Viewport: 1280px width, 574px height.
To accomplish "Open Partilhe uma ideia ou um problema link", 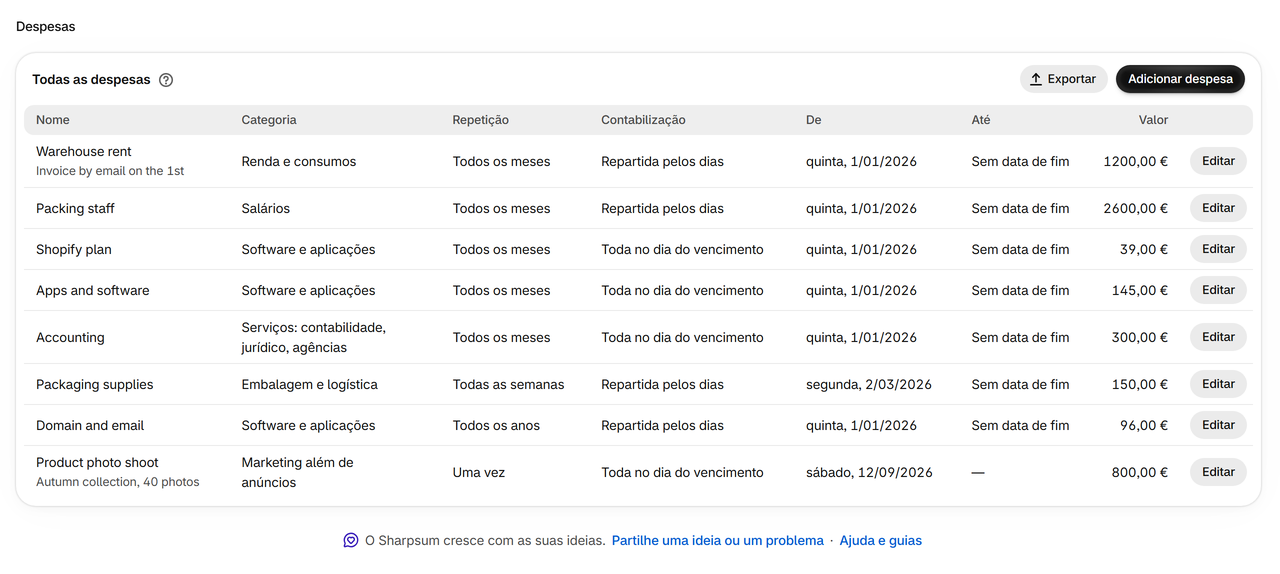I will point(717,540).
